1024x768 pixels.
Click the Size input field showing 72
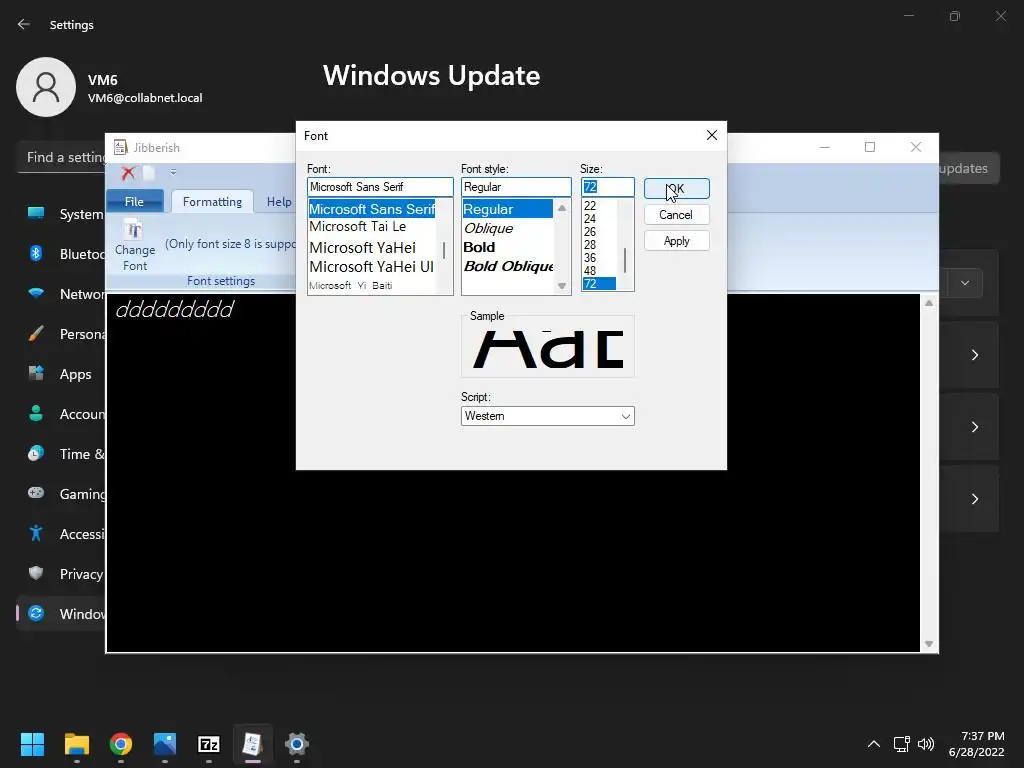click(607, 187)
